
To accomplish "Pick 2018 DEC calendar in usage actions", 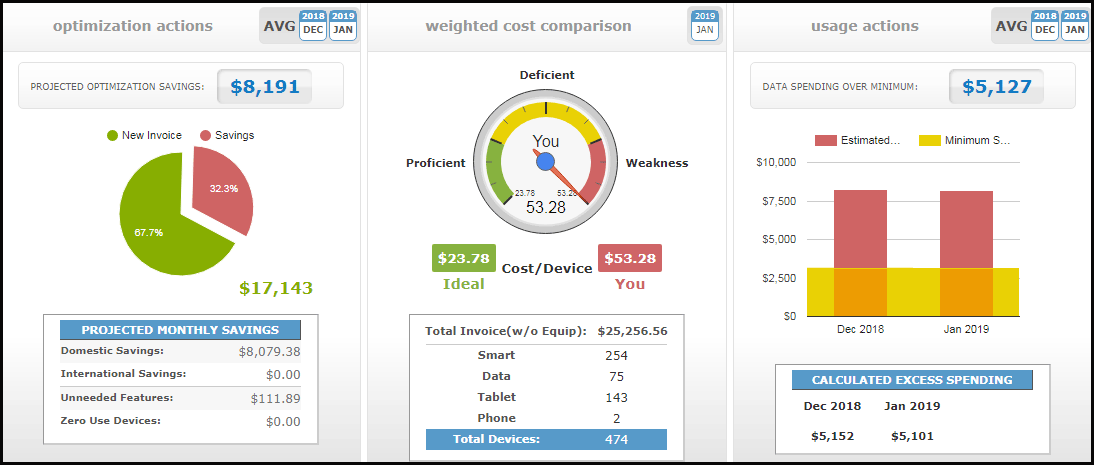I will (1045, 25).
